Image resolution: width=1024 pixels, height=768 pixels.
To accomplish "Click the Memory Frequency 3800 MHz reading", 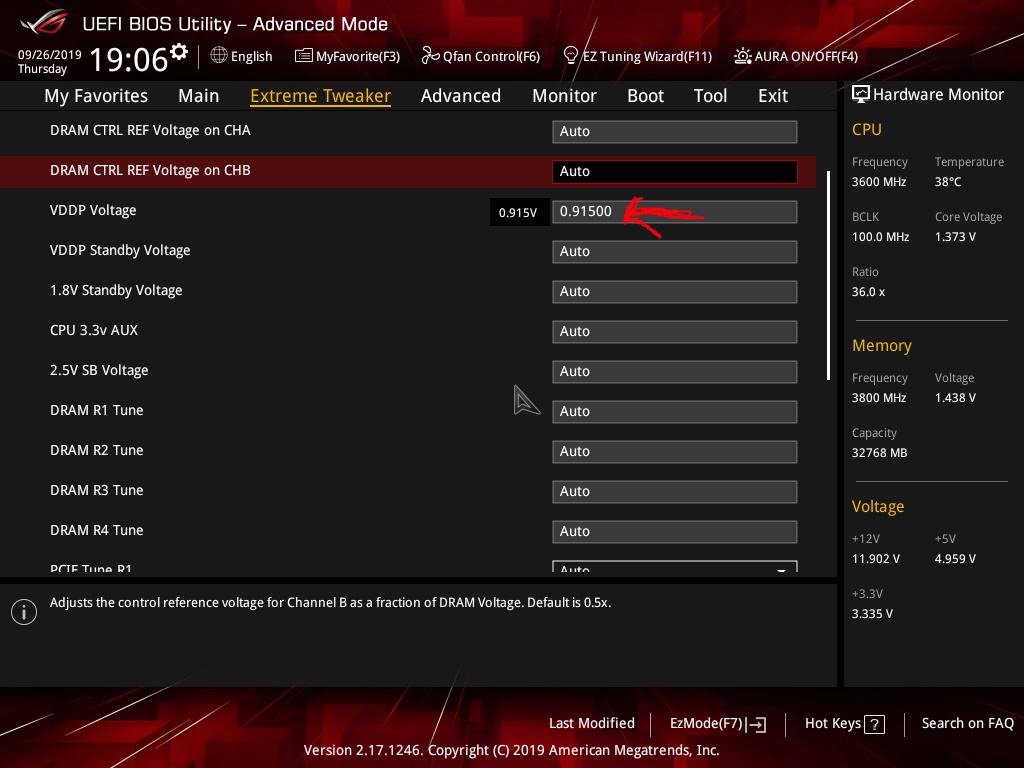I will tap(879, 398).
